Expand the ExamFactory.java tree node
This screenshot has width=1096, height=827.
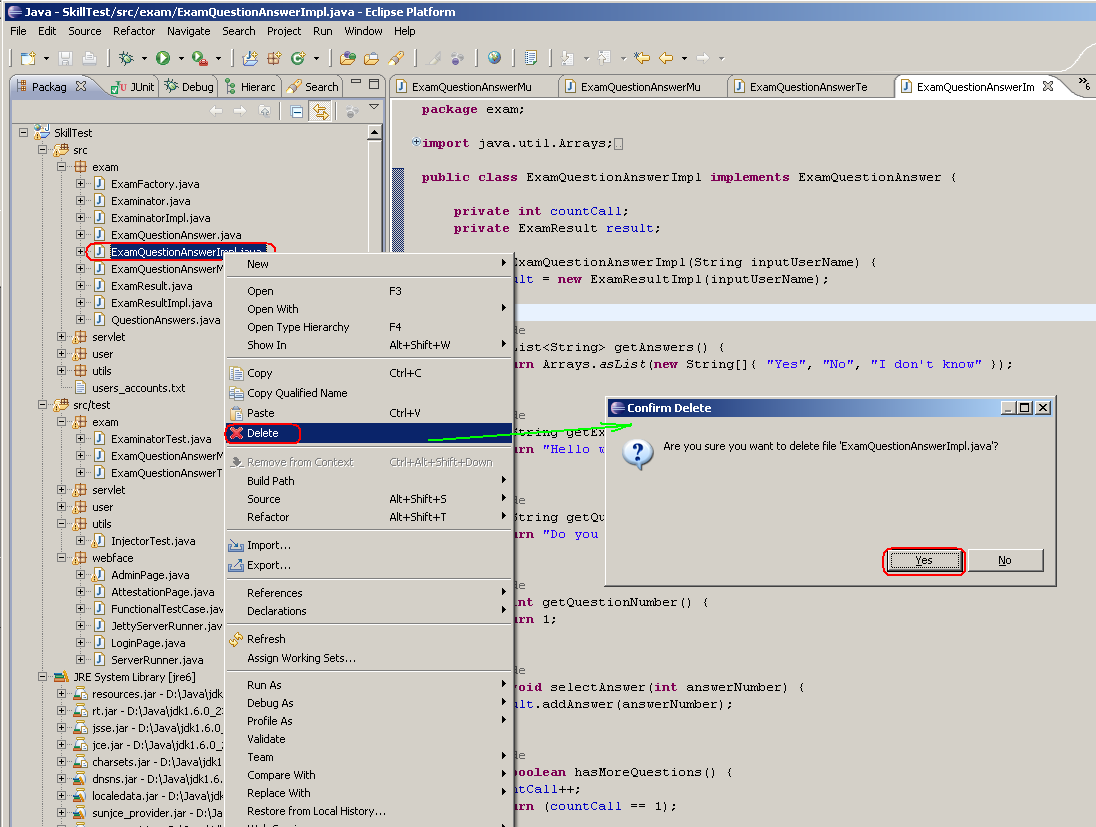tap(80, 183)
